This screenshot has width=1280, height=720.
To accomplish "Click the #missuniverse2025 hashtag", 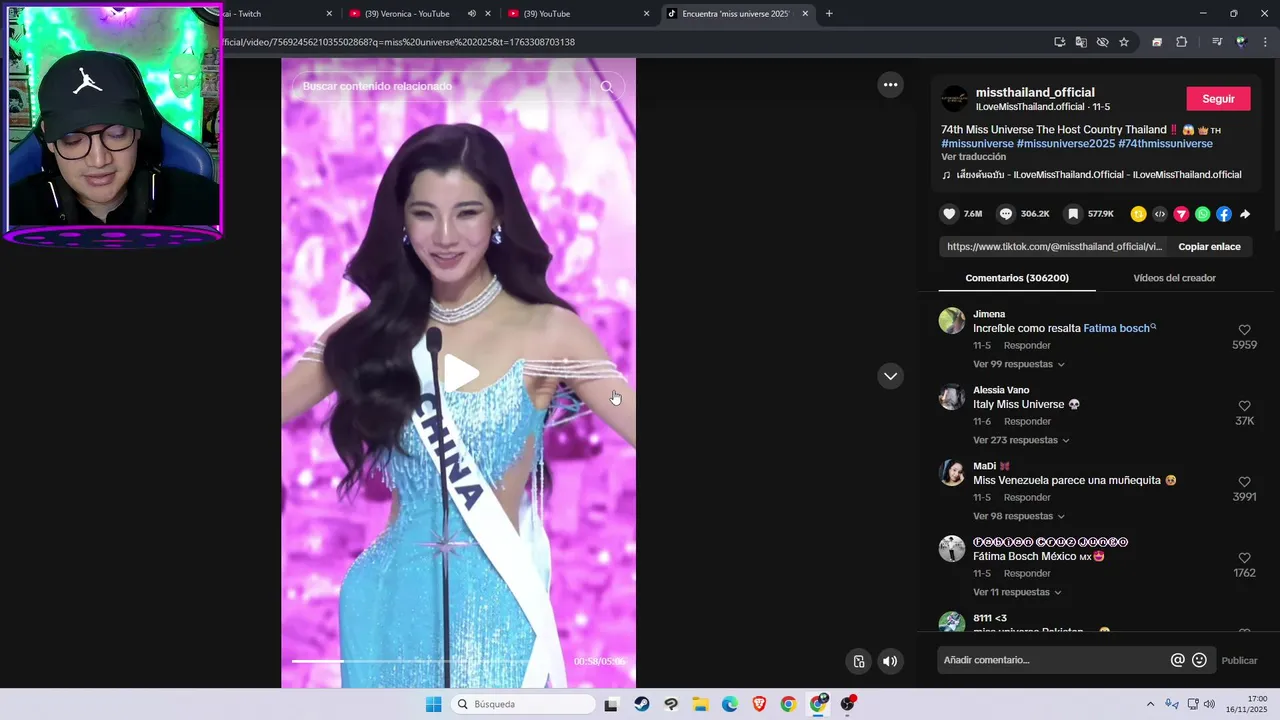I will click(x=1065, y=144).
